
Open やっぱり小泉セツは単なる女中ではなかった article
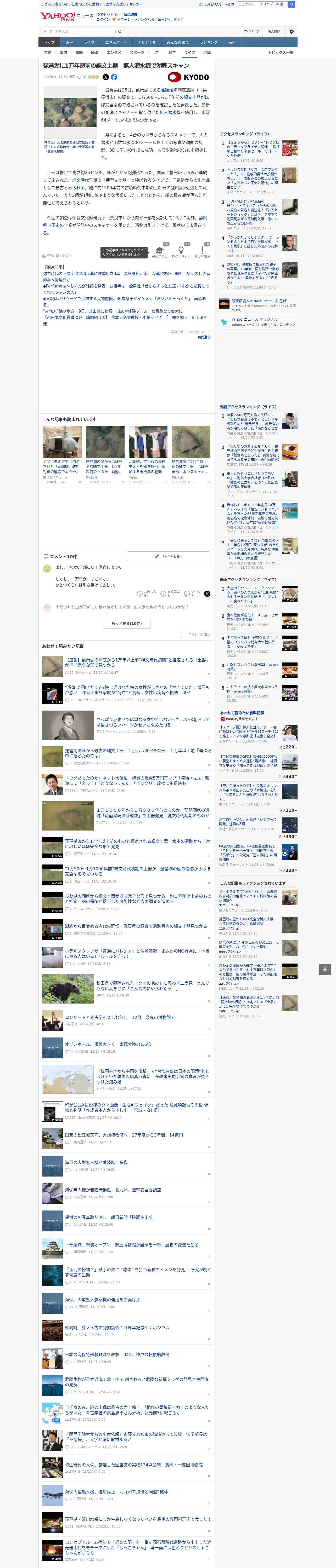pyautogui.click(x=153, y=722)
